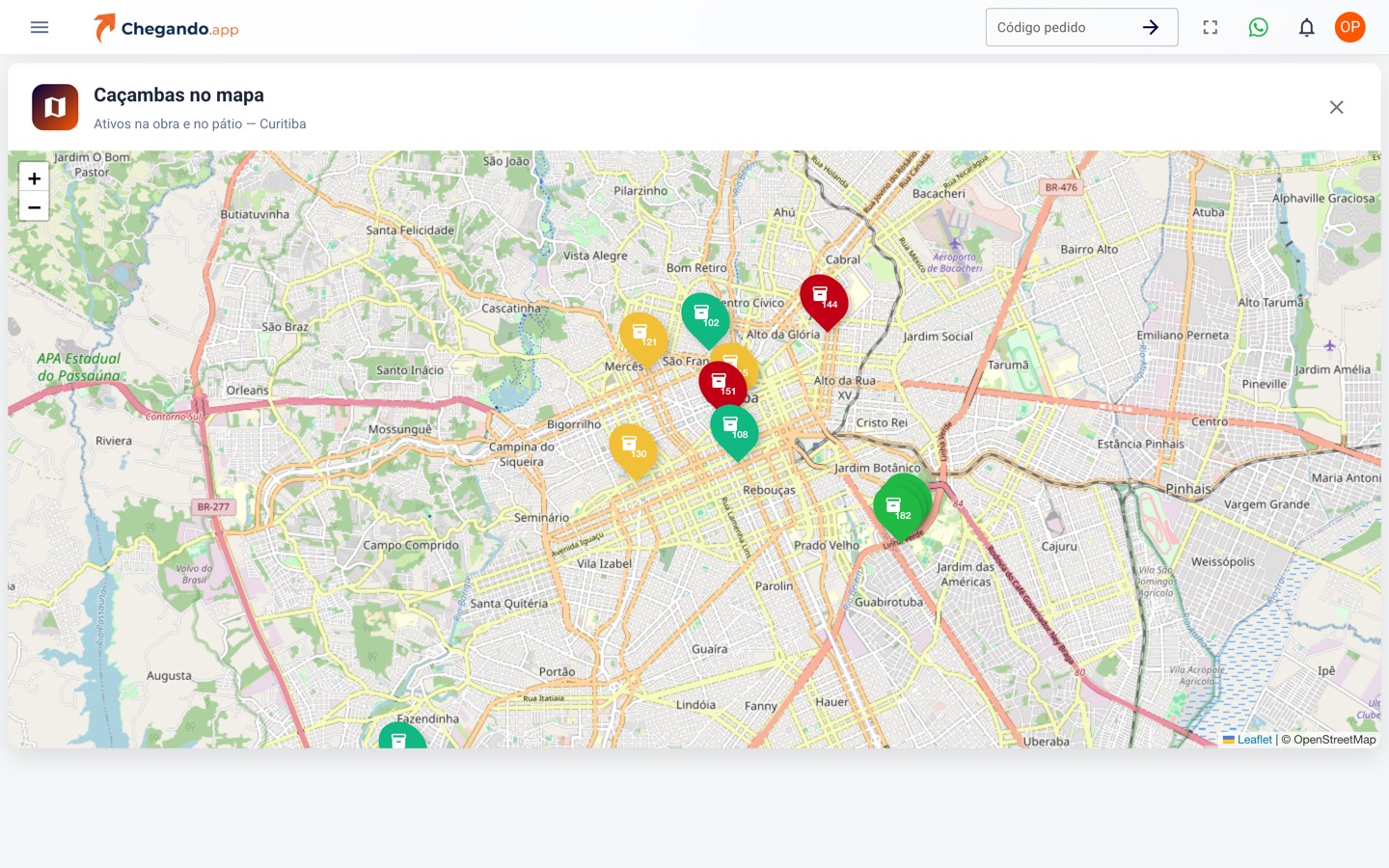Submit the order code with arrow button

[x=1151, y=27]
